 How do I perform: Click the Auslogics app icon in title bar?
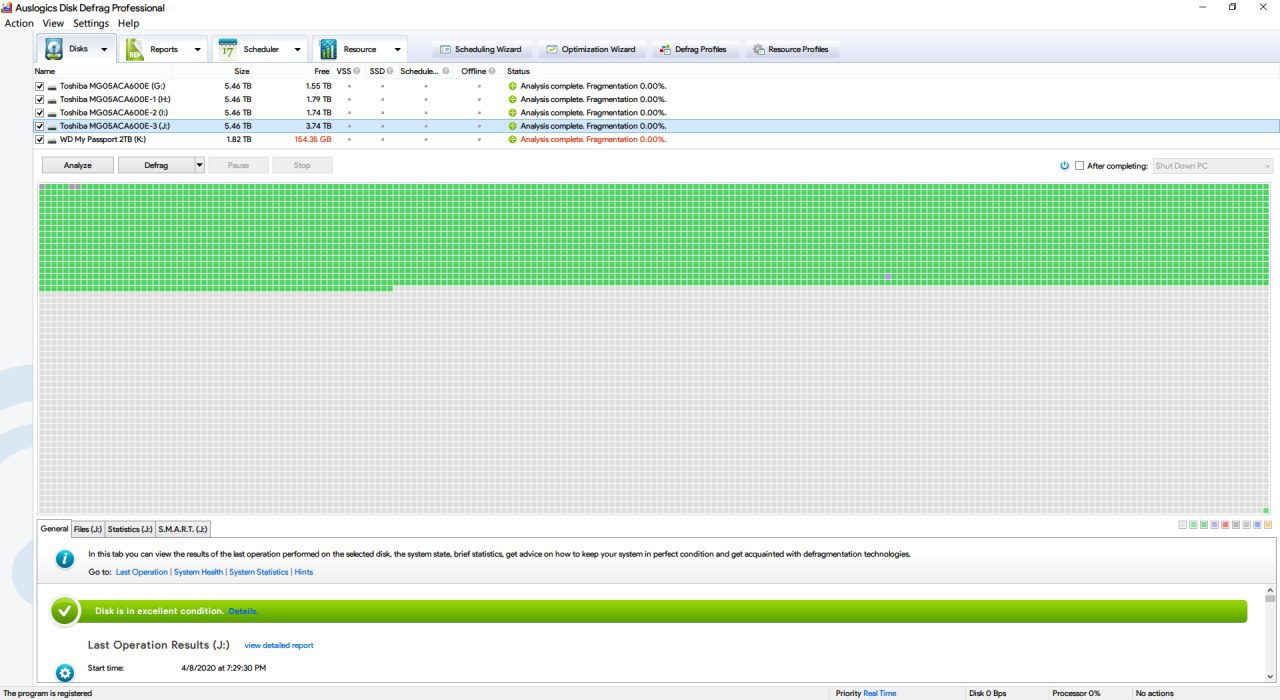[x=7, y=7]
